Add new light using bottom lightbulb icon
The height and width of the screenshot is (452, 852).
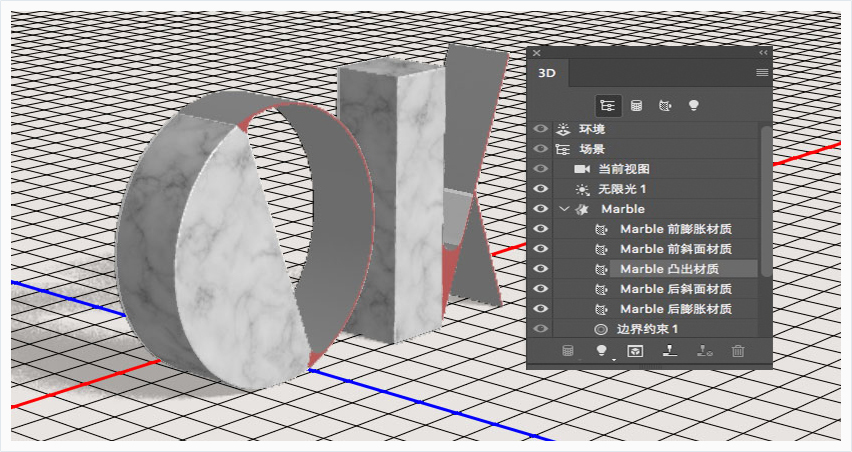coord(602,351)
